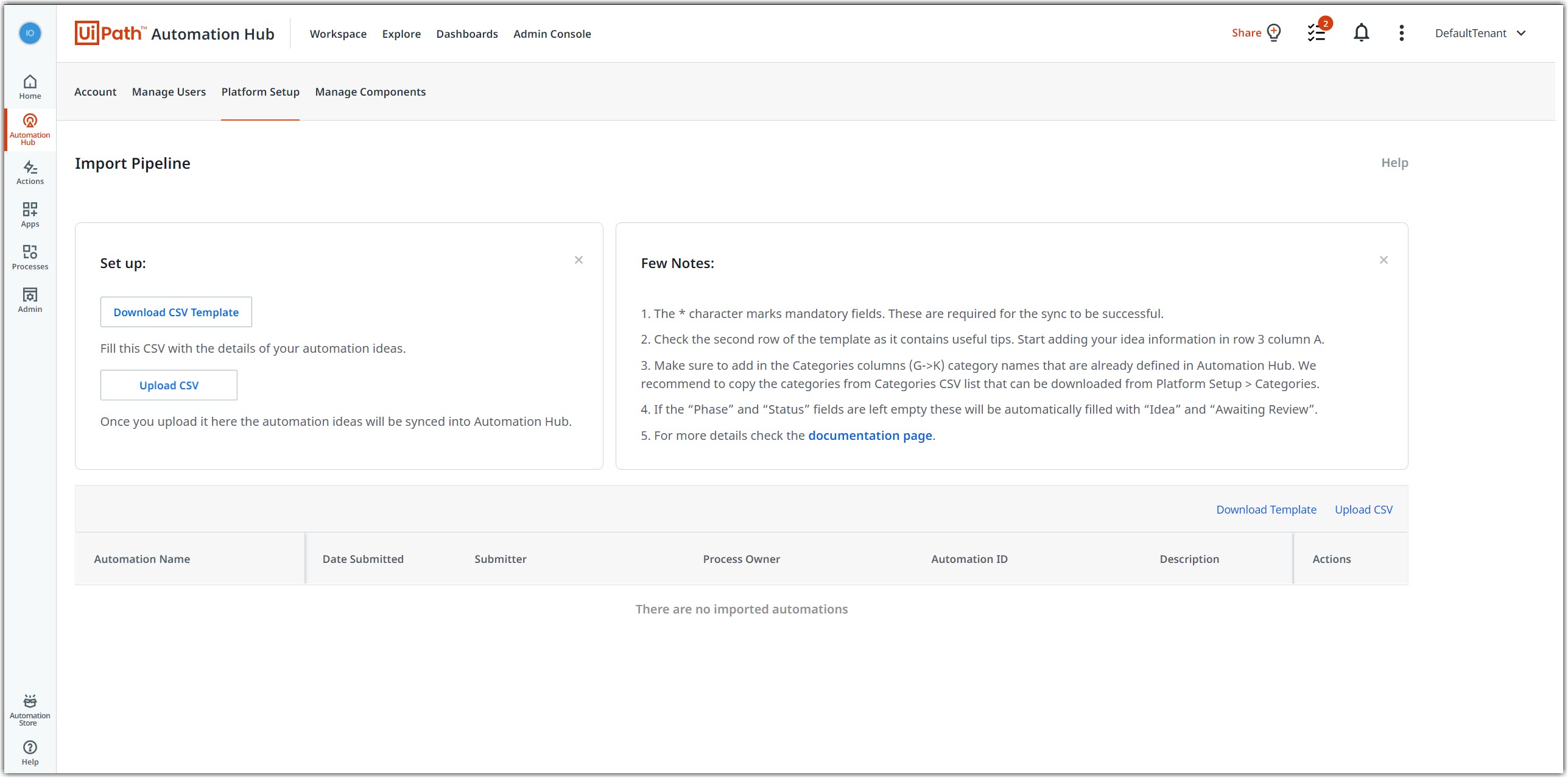Click the Automation Name column header

pyautogui.click(x=142, y=559)
